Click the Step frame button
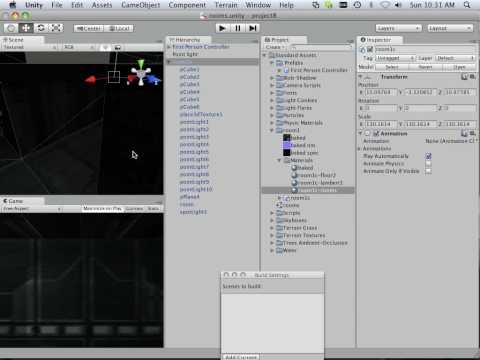Image resolution: width=480 pixels, height=360 pixels. coord(253,28)
